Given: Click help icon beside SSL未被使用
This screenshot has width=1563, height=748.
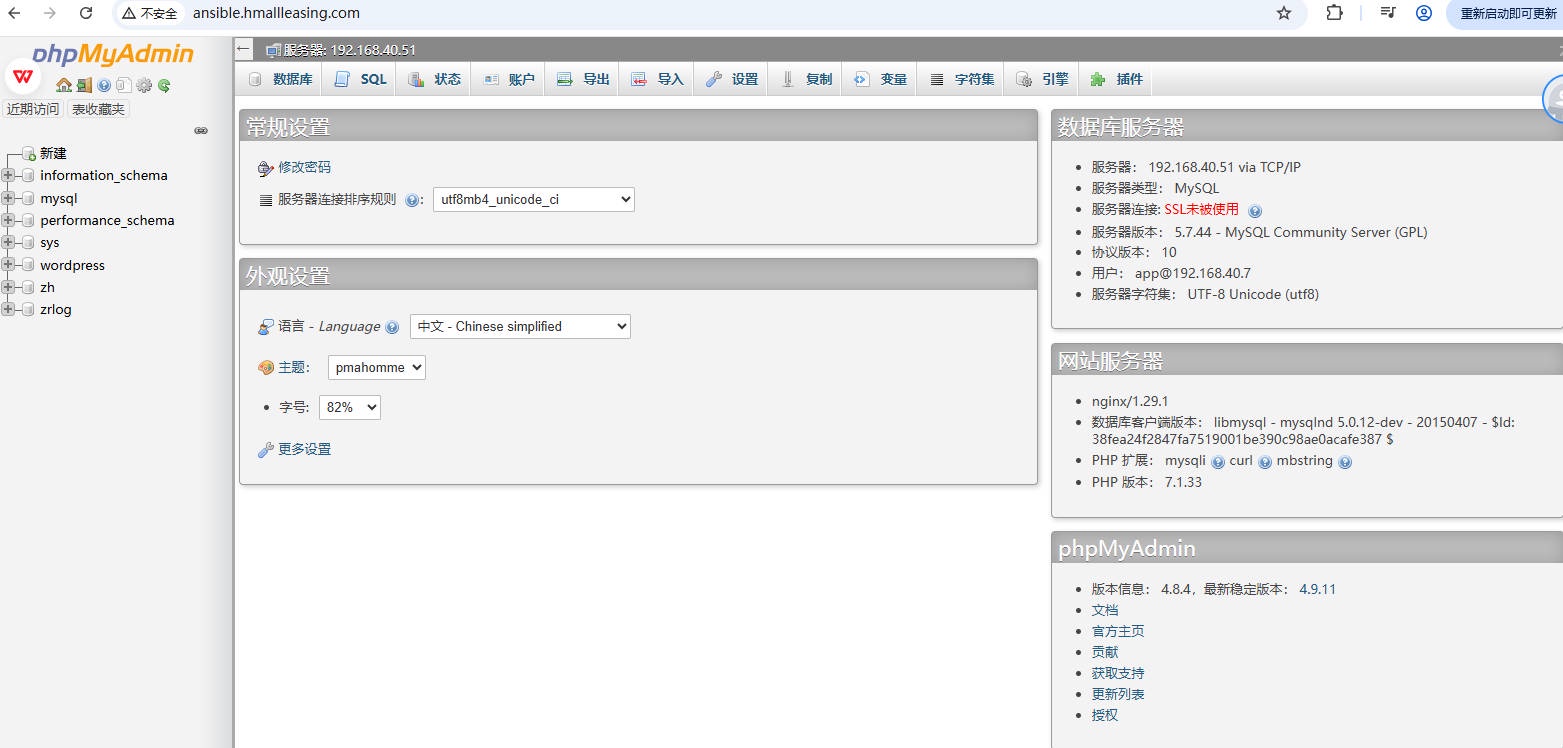Looking at the screenshot, I should (1255, 211).
